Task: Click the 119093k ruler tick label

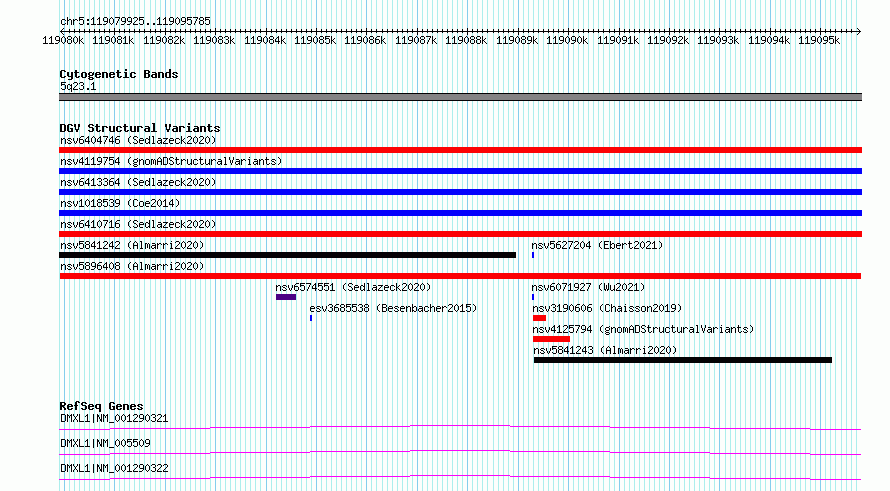Action: click(718, 40)
